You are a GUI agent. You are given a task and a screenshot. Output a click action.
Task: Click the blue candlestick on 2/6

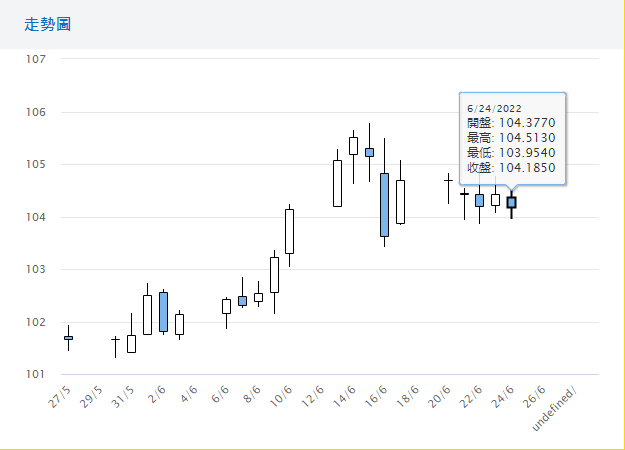(x=163, y=311)
